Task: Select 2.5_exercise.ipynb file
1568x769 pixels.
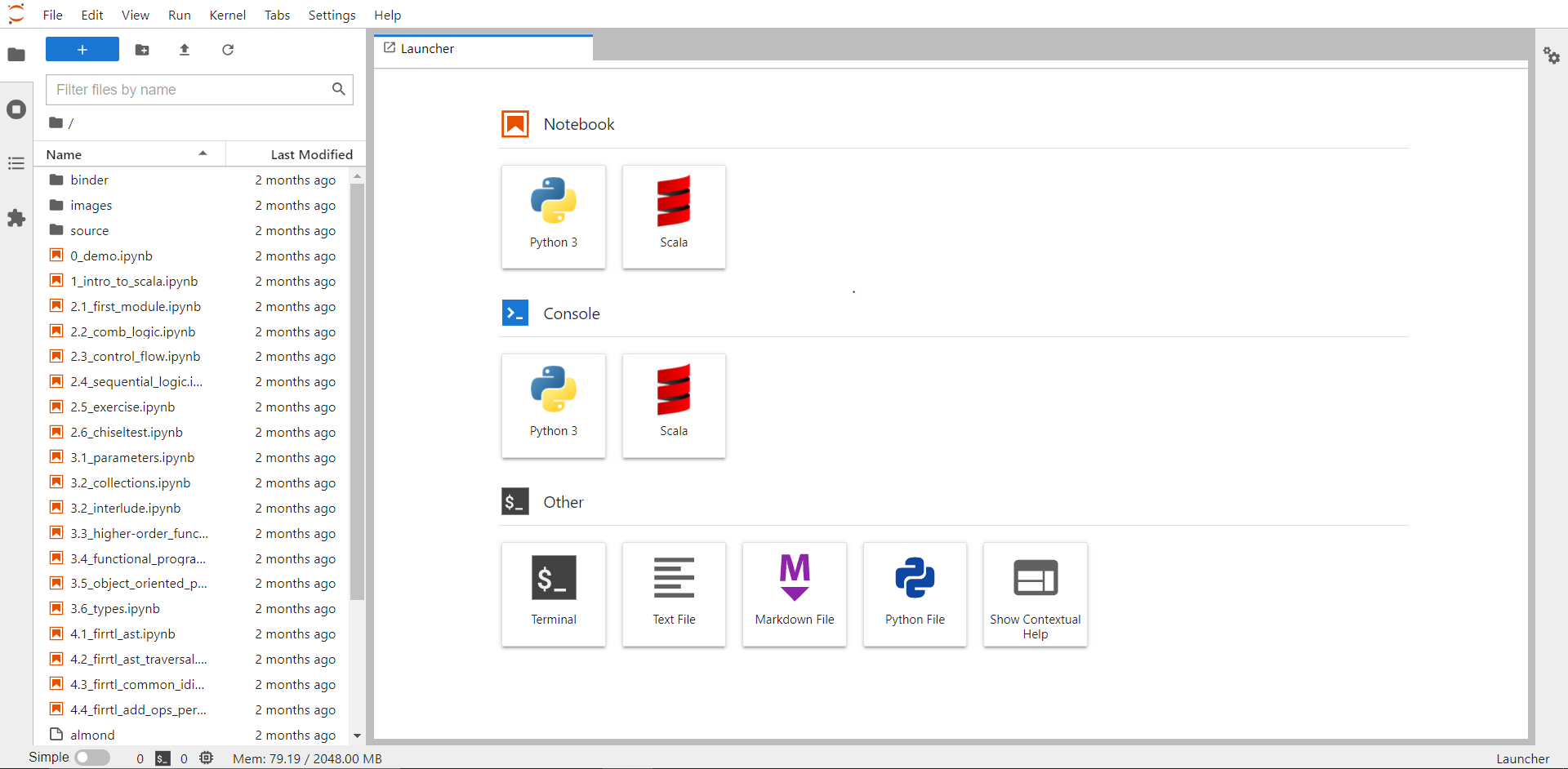Action: coord(192,407)
